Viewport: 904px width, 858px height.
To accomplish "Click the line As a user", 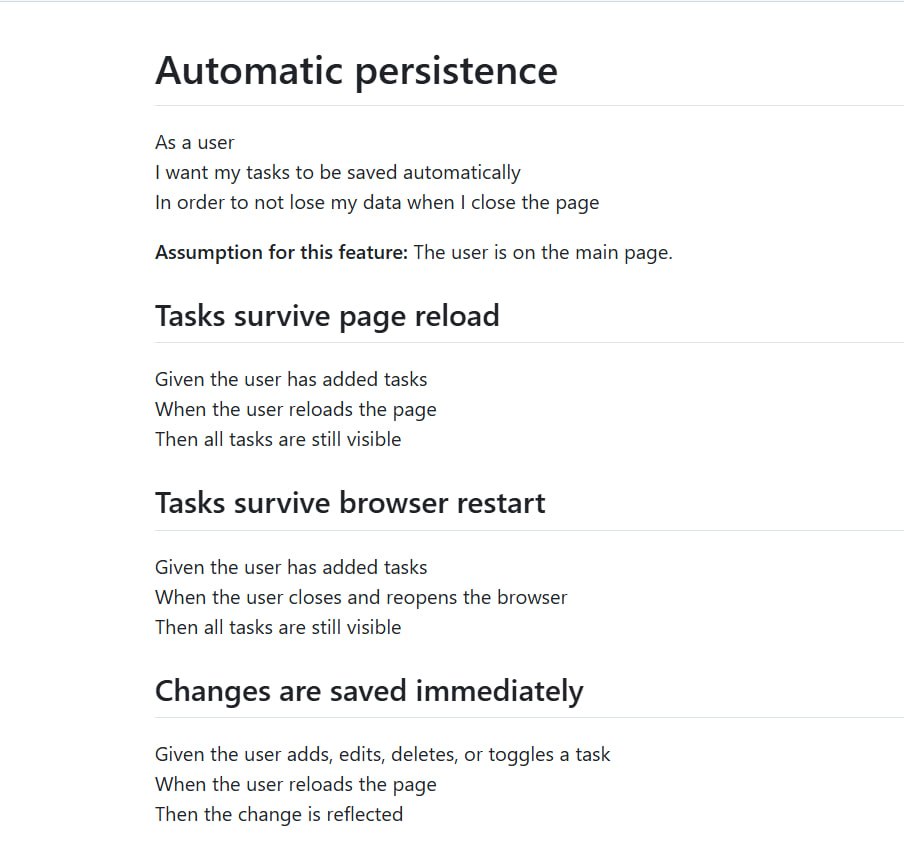I will click(194, 142).
